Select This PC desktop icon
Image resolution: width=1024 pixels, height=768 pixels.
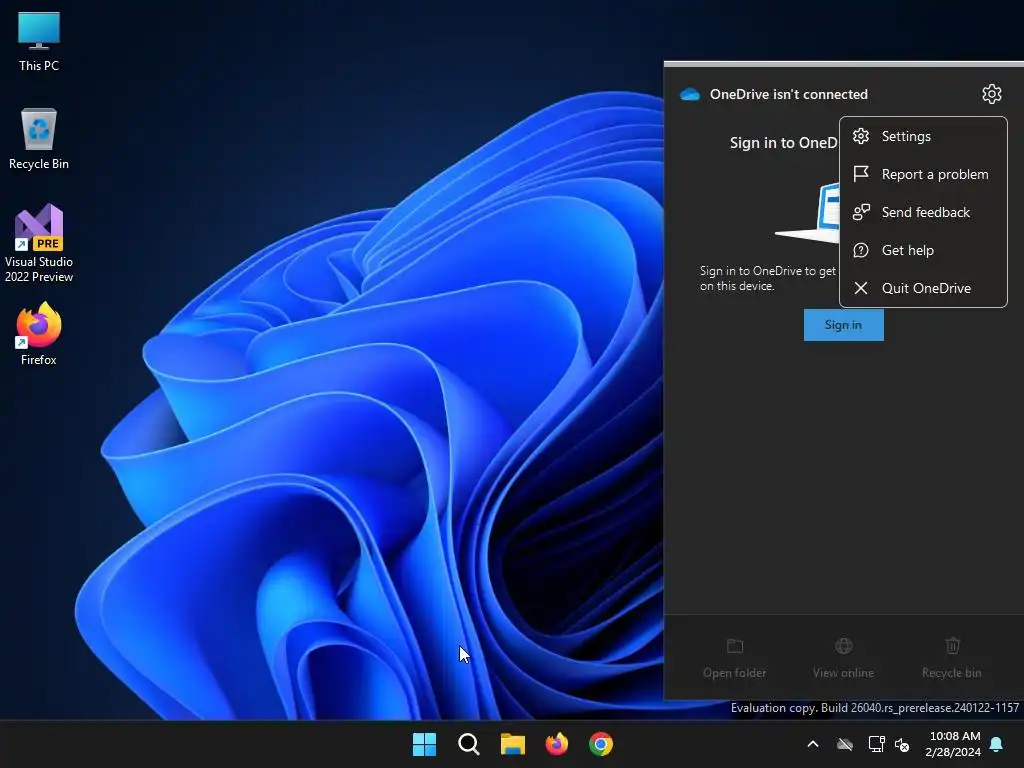point(39,41)
